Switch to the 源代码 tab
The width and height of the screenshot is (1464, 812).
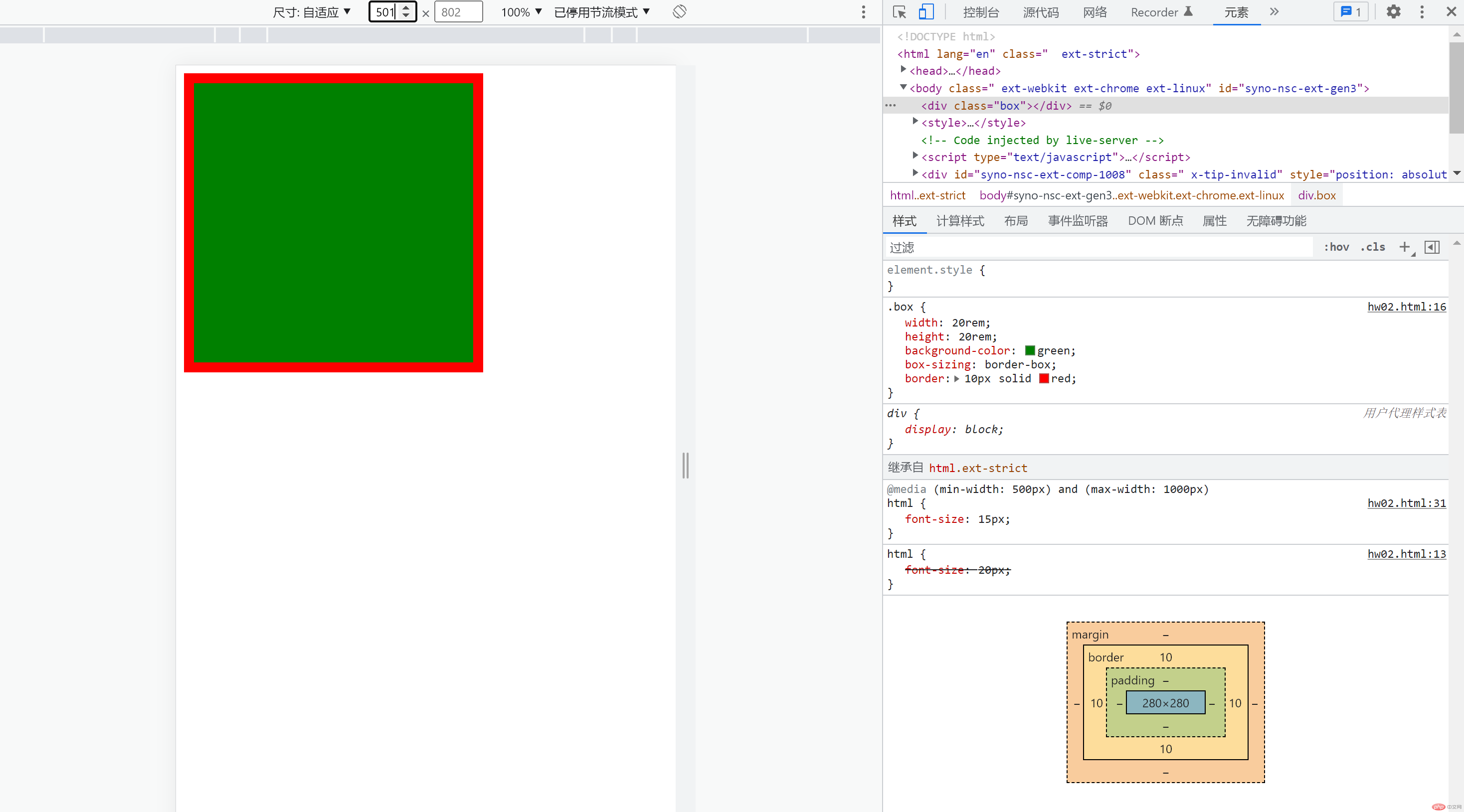pyautogui.click(x=1041, y=12)
